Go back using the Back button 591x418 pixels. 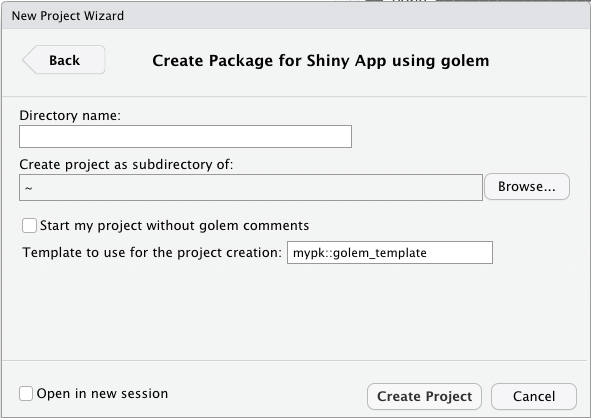64,60
